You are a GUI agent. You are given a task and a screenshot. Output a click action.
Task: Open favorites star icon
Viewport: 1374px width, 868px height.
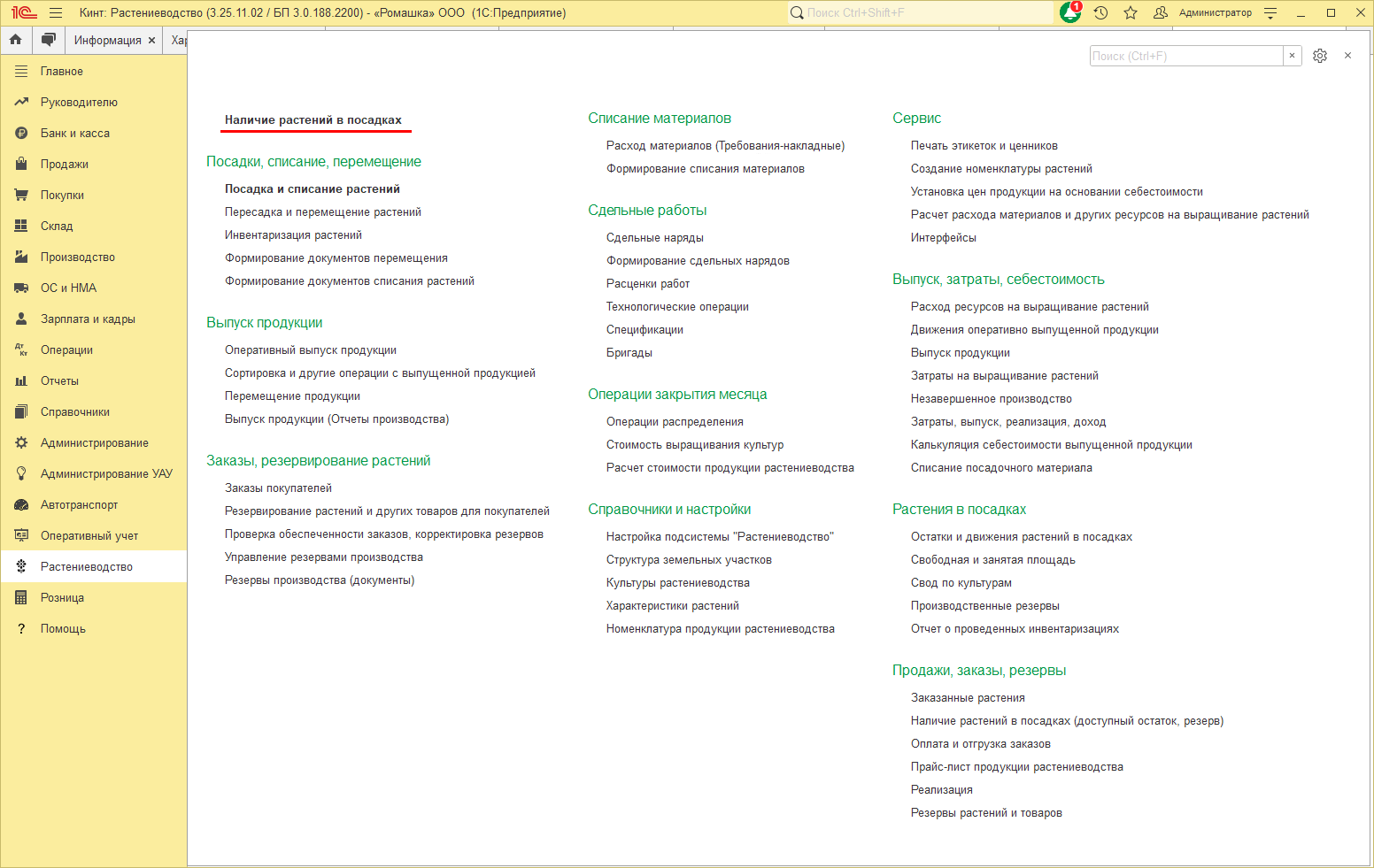point(1131,12)
